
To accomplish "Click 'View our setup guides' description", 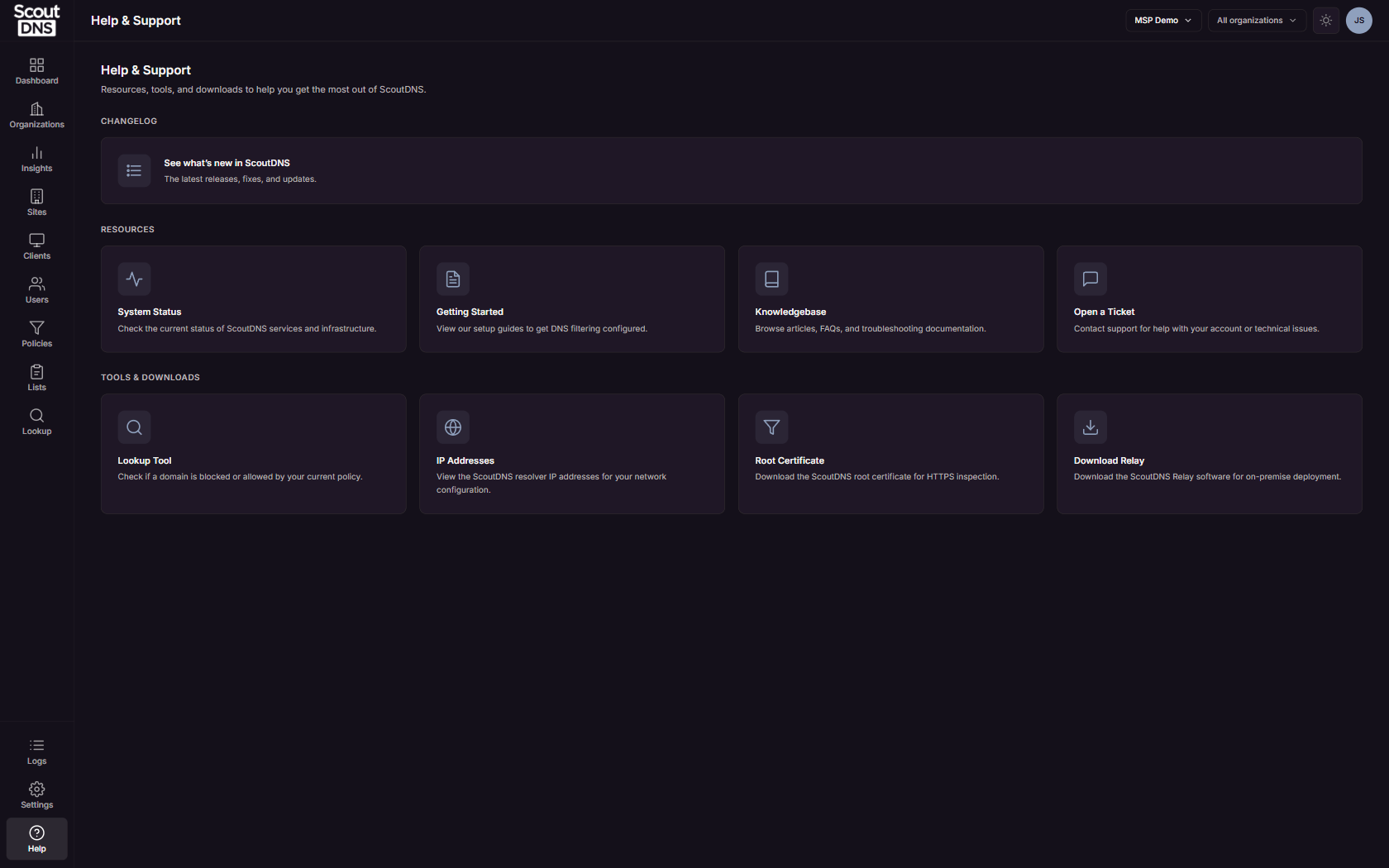I will pyautogui.click(x=542, y=329).
